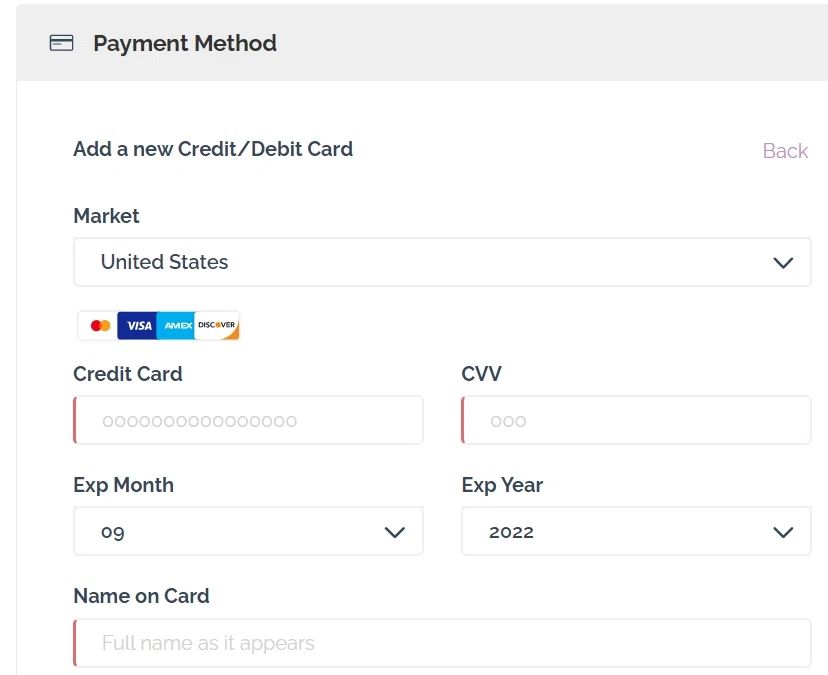Click the chevron arrow in Exp Year field

point(783,532)
